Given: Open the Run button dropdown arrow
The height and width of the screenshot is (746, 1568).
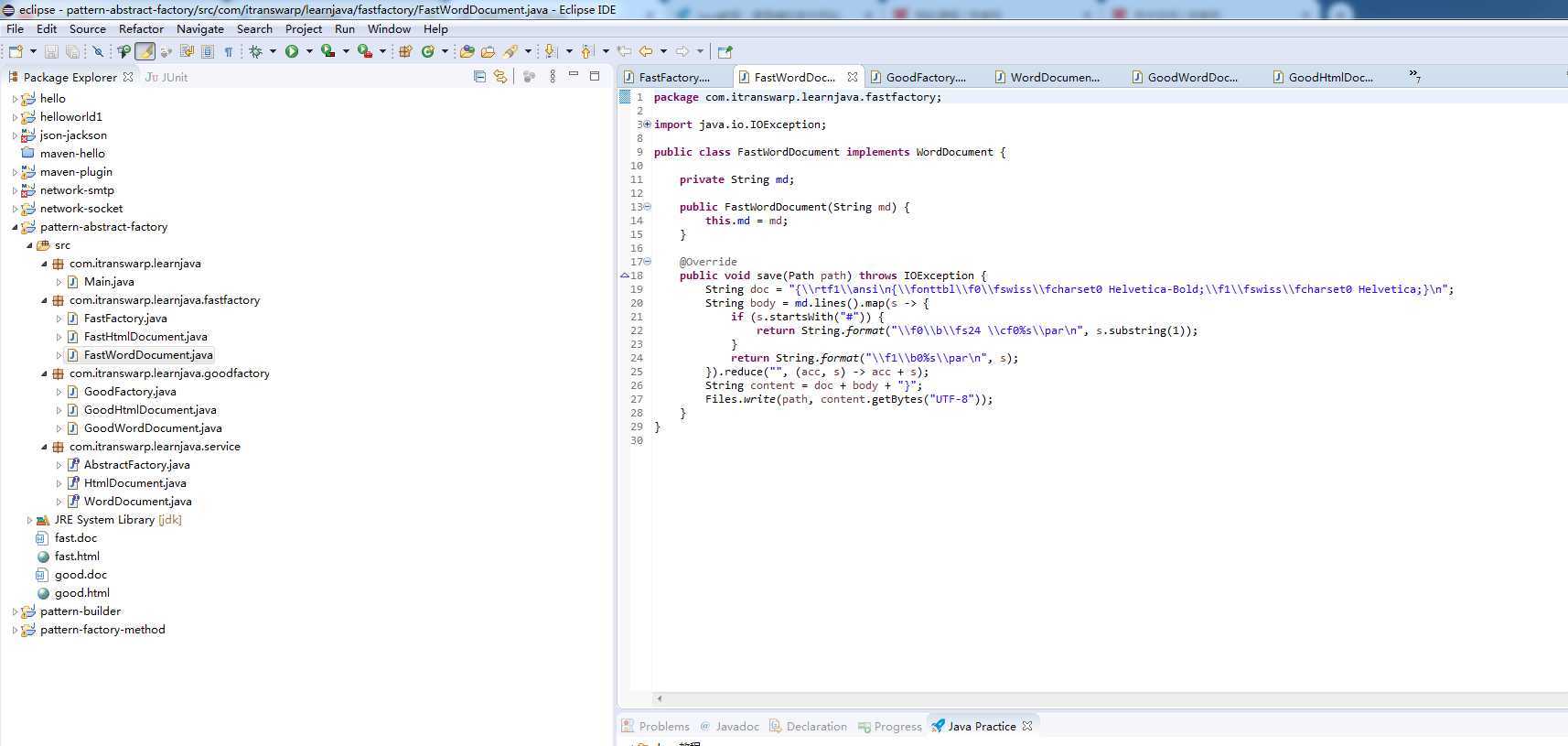Looking at the screenshot, I should (309, 51).
